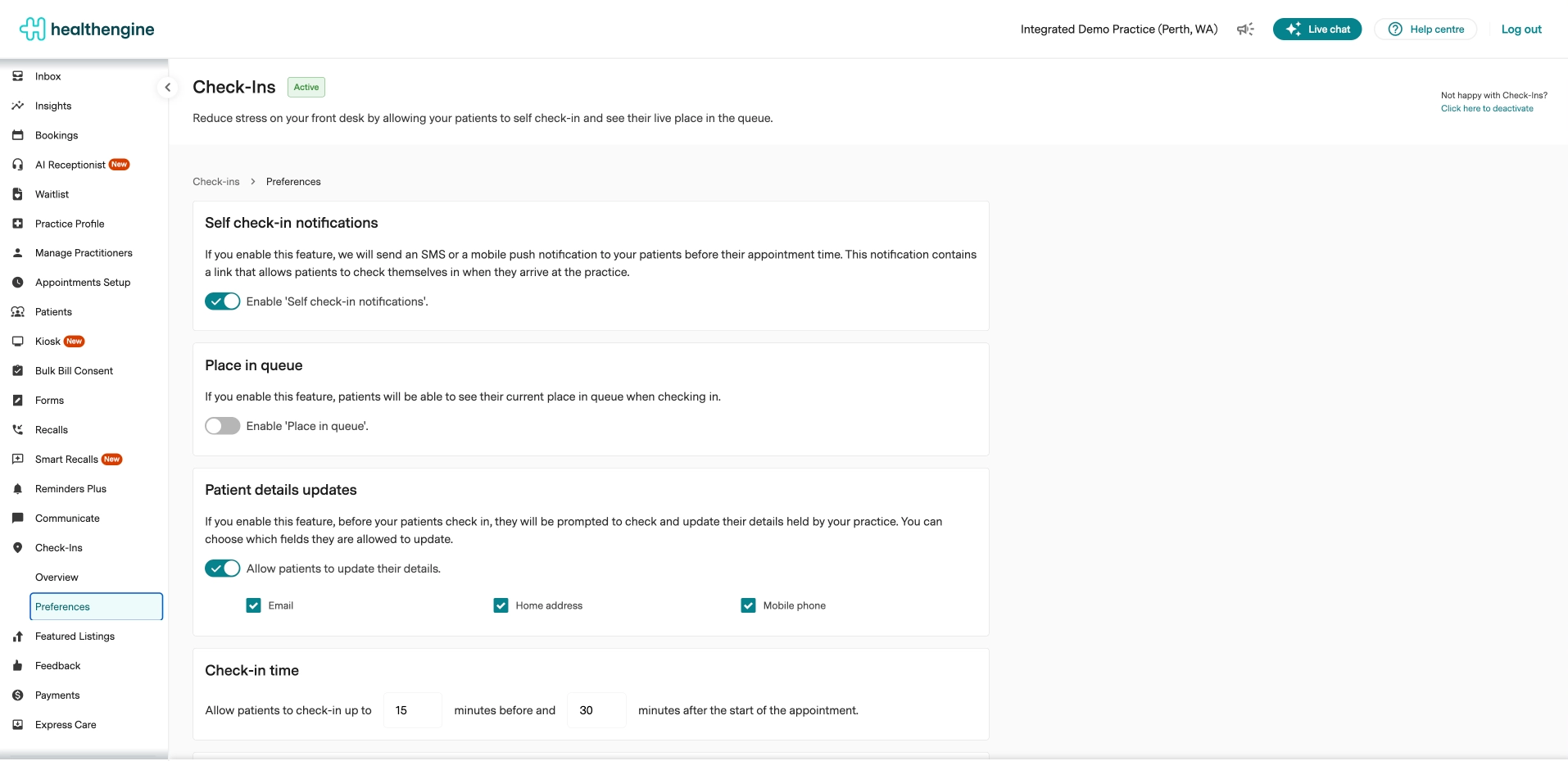Screen dimensions: 1568x761
Task: Click the Insights chart icon
Action: (x=17, y=106)
